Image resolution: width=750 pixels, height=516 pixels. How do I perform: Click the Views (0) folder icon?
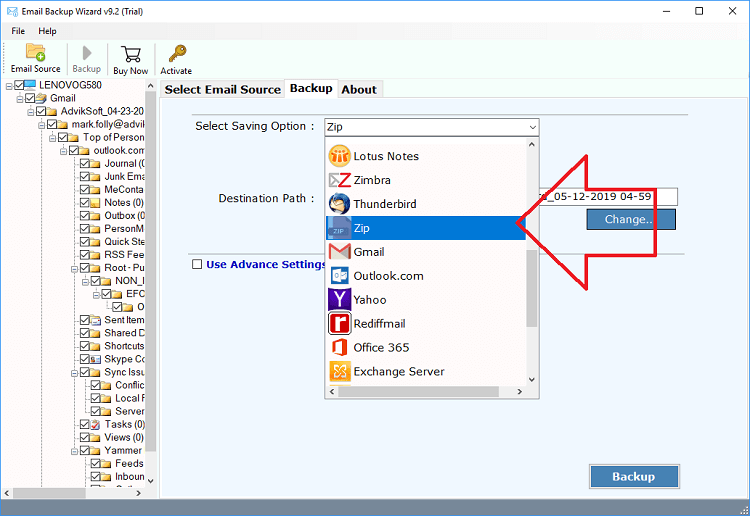95,438
